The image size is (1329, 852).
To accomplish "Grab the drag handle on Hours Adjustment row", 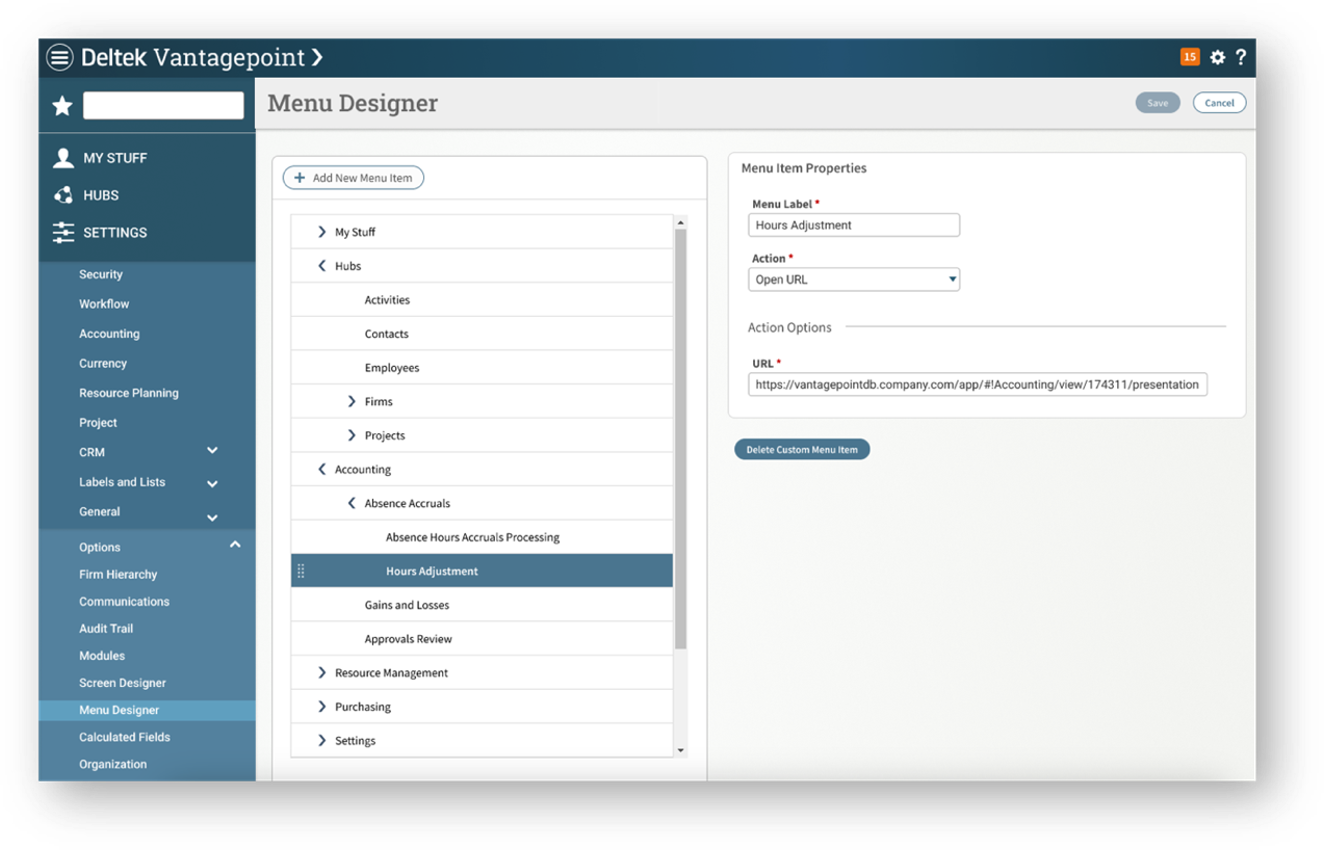I will click(x=301, y=571).
